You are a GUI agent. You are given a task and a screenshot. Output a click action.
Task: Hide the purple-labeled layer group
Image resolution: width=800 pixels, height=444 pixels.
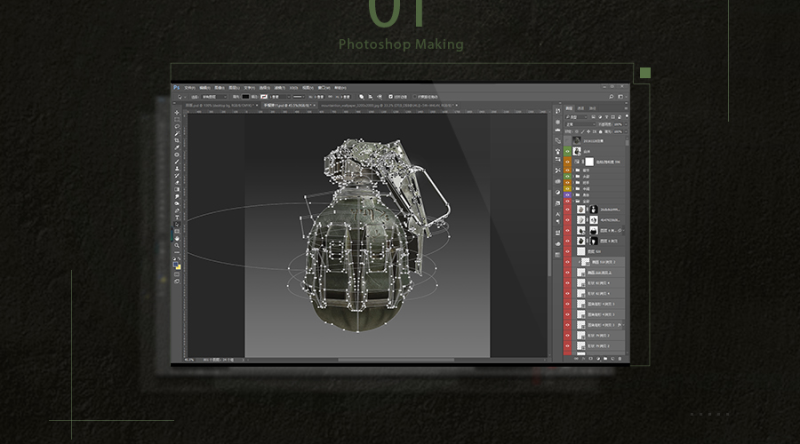coord(566,196)
